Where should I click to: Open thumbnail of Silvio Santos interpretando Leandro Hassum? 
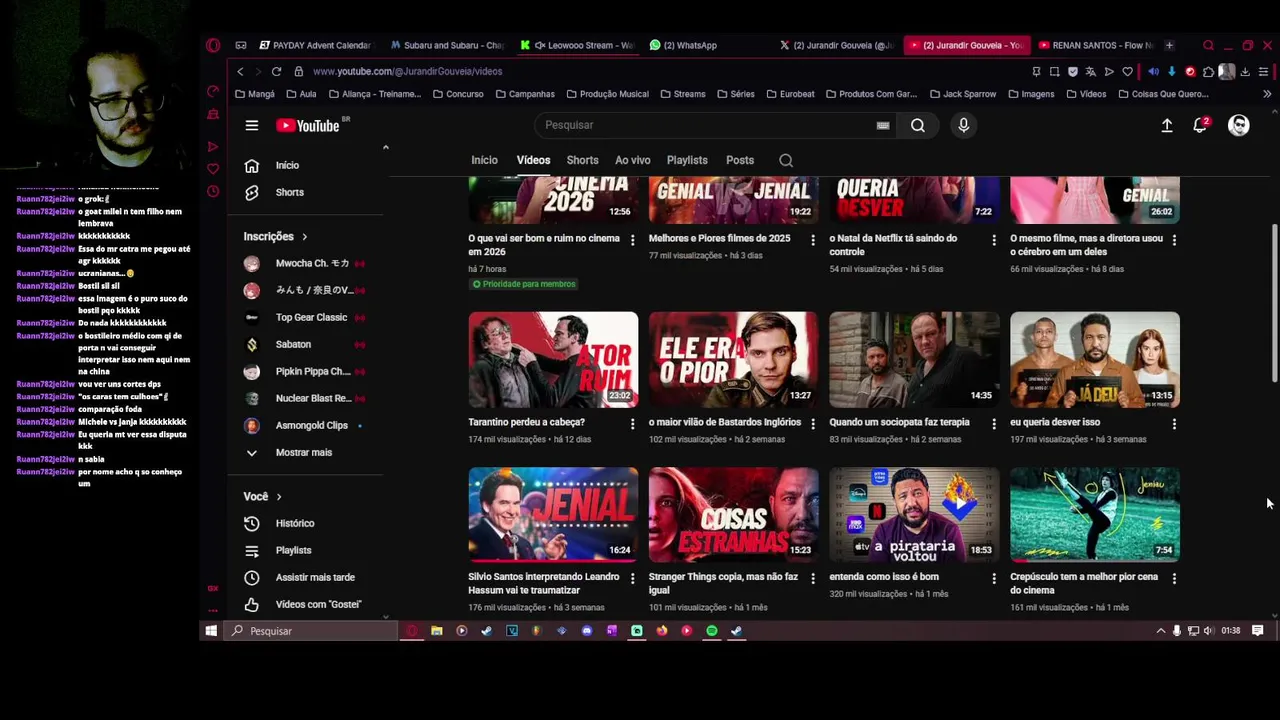coord(553,514)
